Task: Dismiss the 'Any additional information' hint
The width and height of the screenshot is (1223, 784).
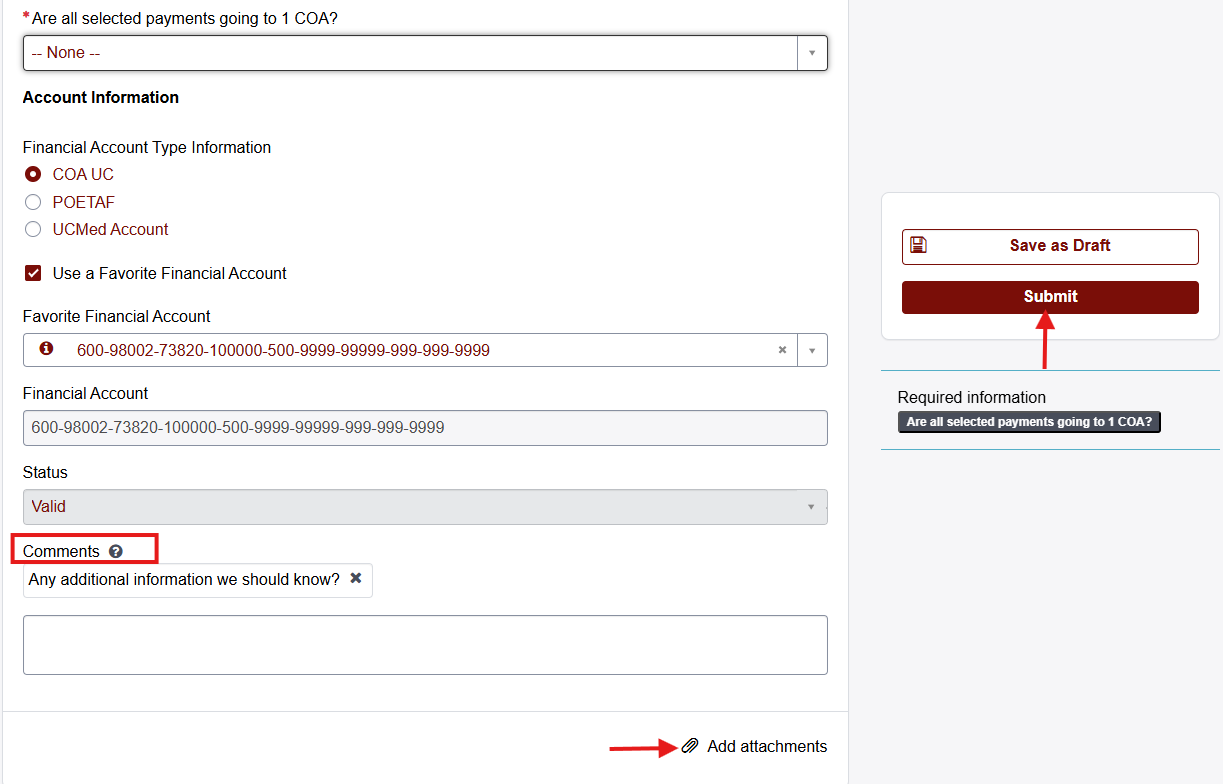Action: [355, 578]
